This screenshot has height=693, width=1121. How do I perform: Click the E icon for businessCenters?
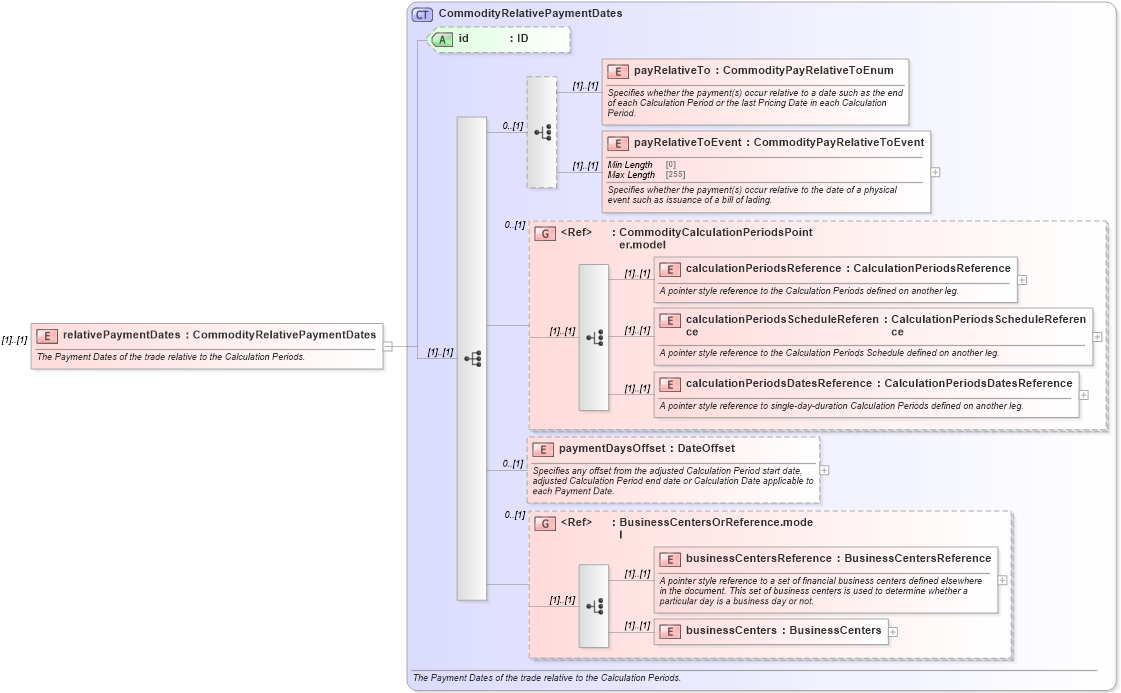click(x=668, y=631)
